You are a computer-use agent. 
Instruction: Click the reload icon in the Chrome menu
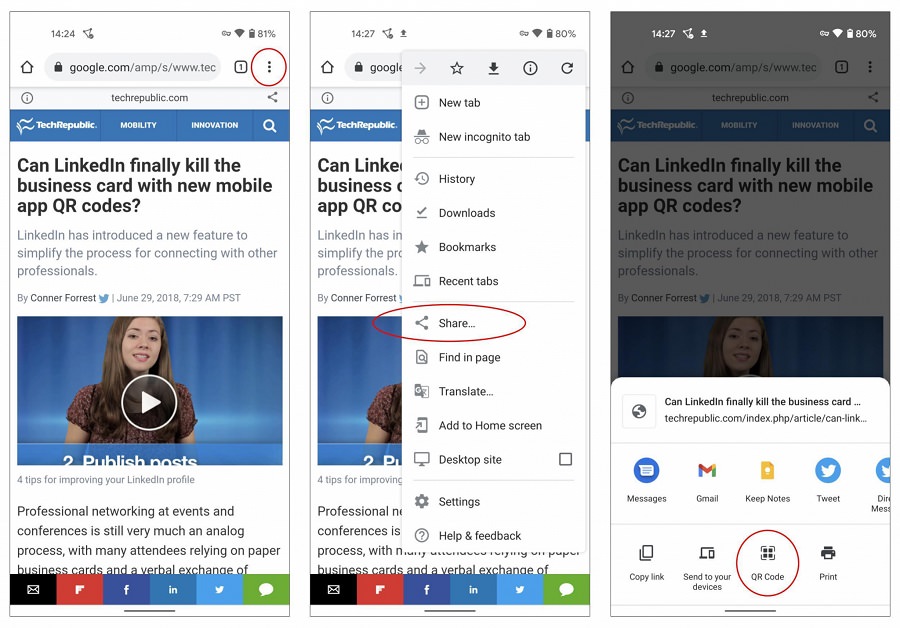pyautogui.click(x=567, y=68)
